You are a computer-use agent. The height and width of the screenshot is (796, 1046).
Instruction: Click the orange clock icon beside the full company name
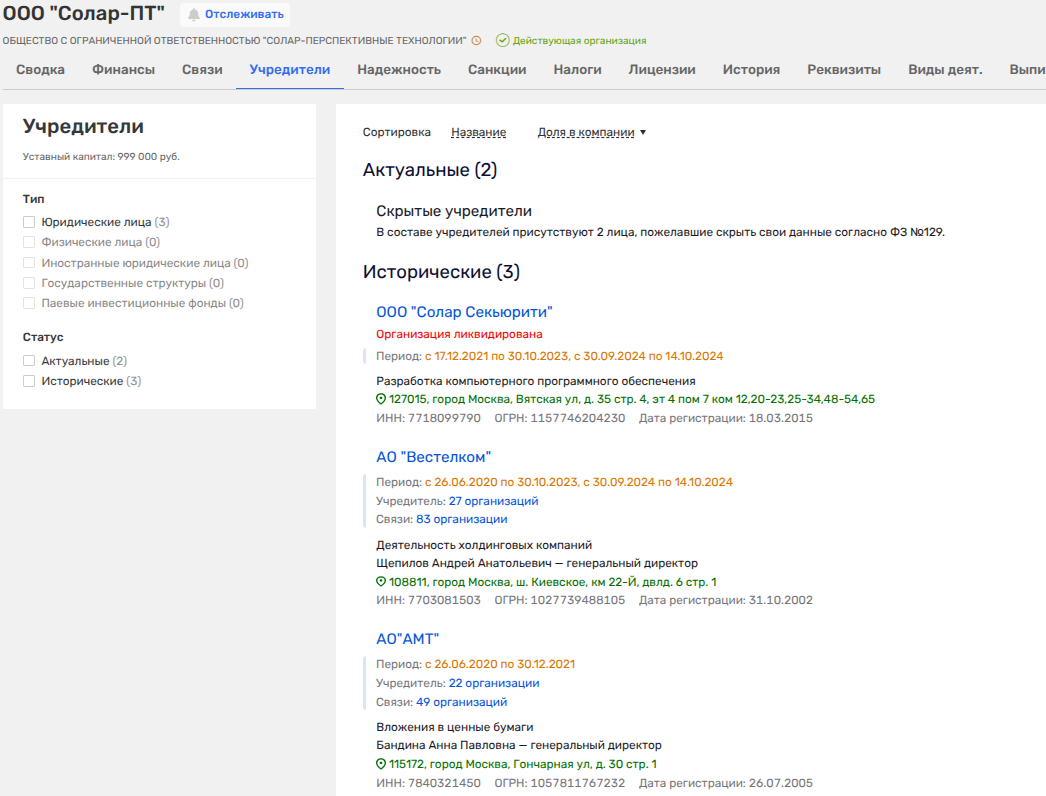(x=477, y=41)
